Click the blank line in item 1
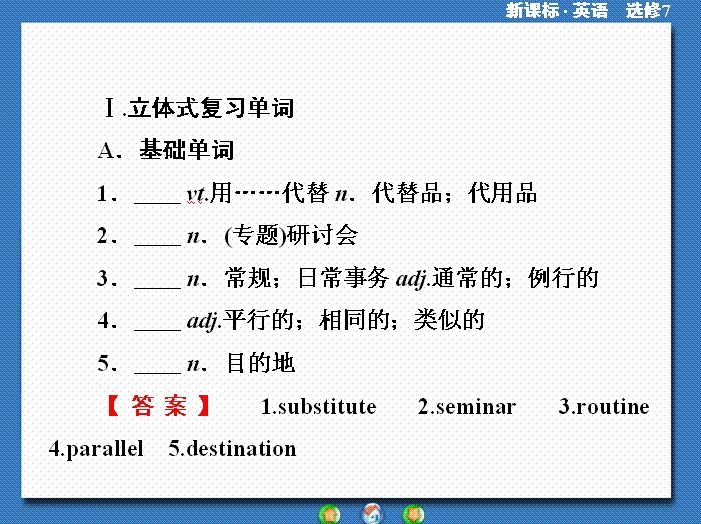 pos(156,194)
